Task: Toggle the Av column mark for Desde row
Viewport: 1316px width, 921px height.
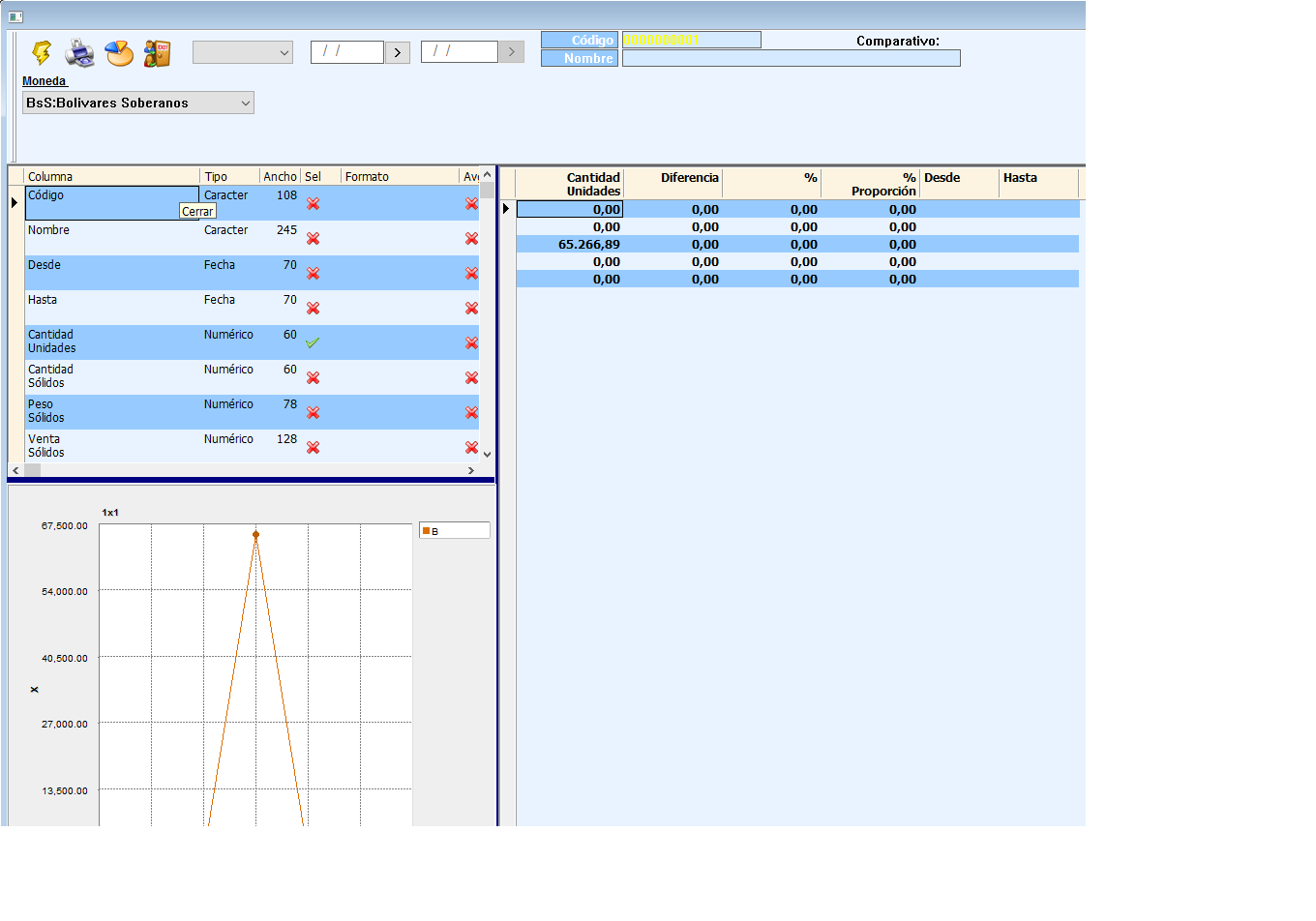Action: coord(471,273)
